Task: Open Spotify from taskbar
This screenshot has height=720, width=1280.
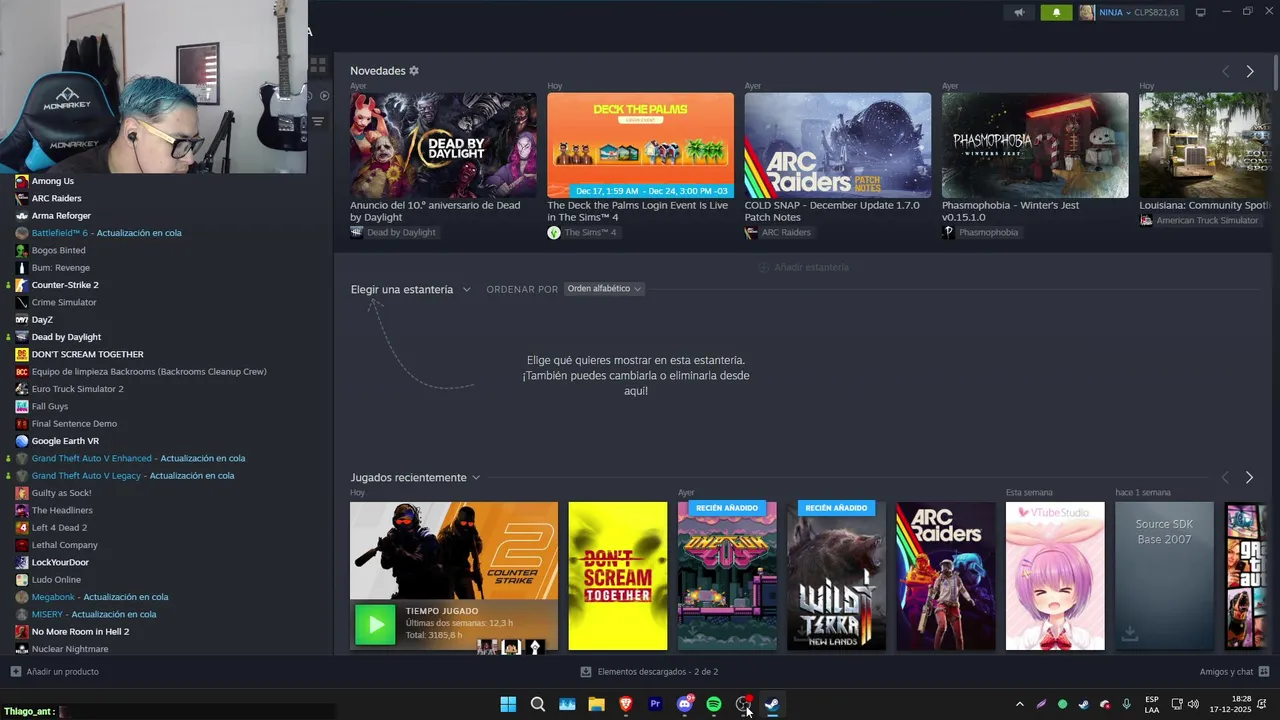Action: click(714, 704)
